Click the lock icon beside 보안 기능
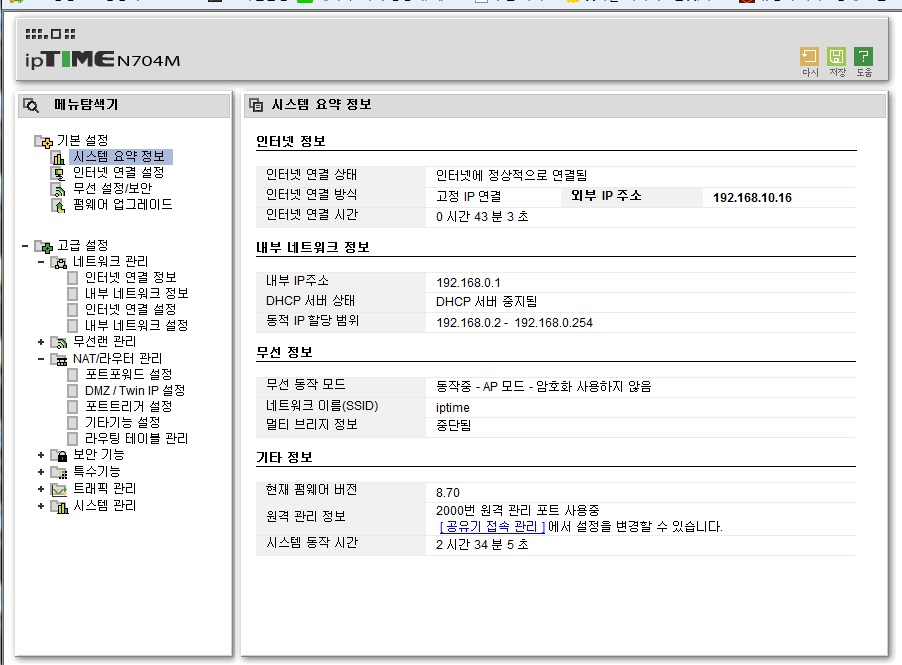 59,456
